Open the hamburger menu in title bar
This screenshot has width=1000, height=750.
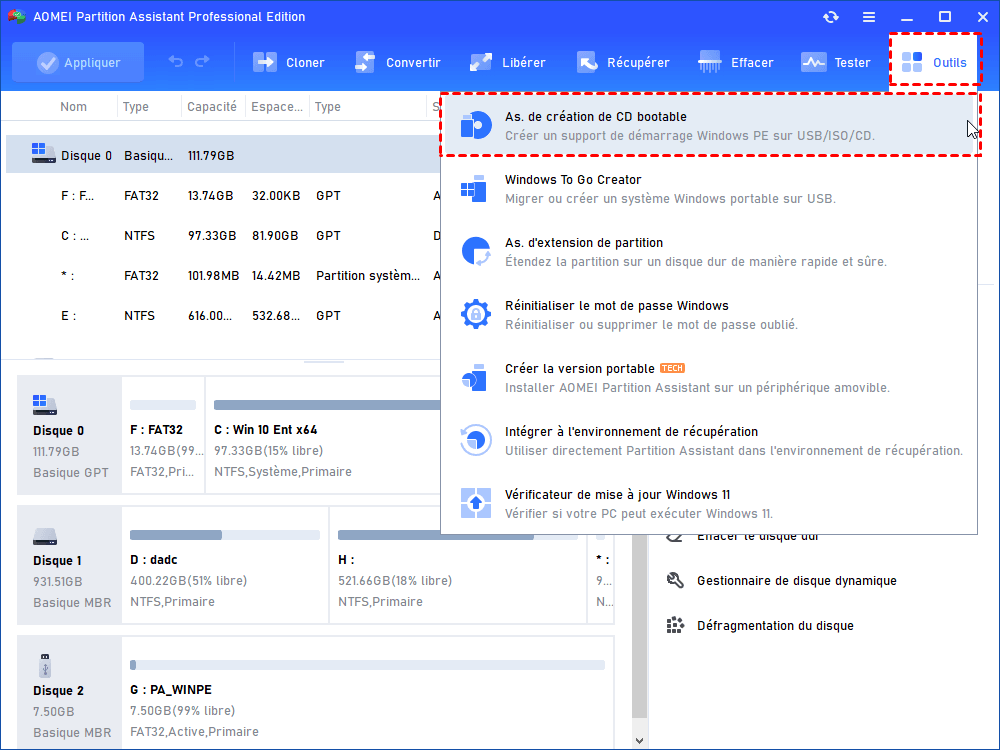point(869,17)
